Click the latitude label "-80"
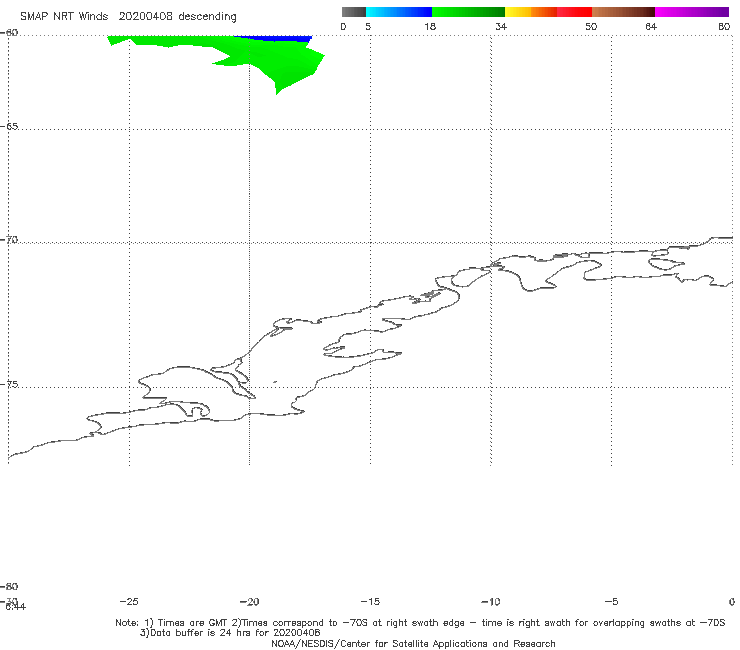 tap(9, 587)
